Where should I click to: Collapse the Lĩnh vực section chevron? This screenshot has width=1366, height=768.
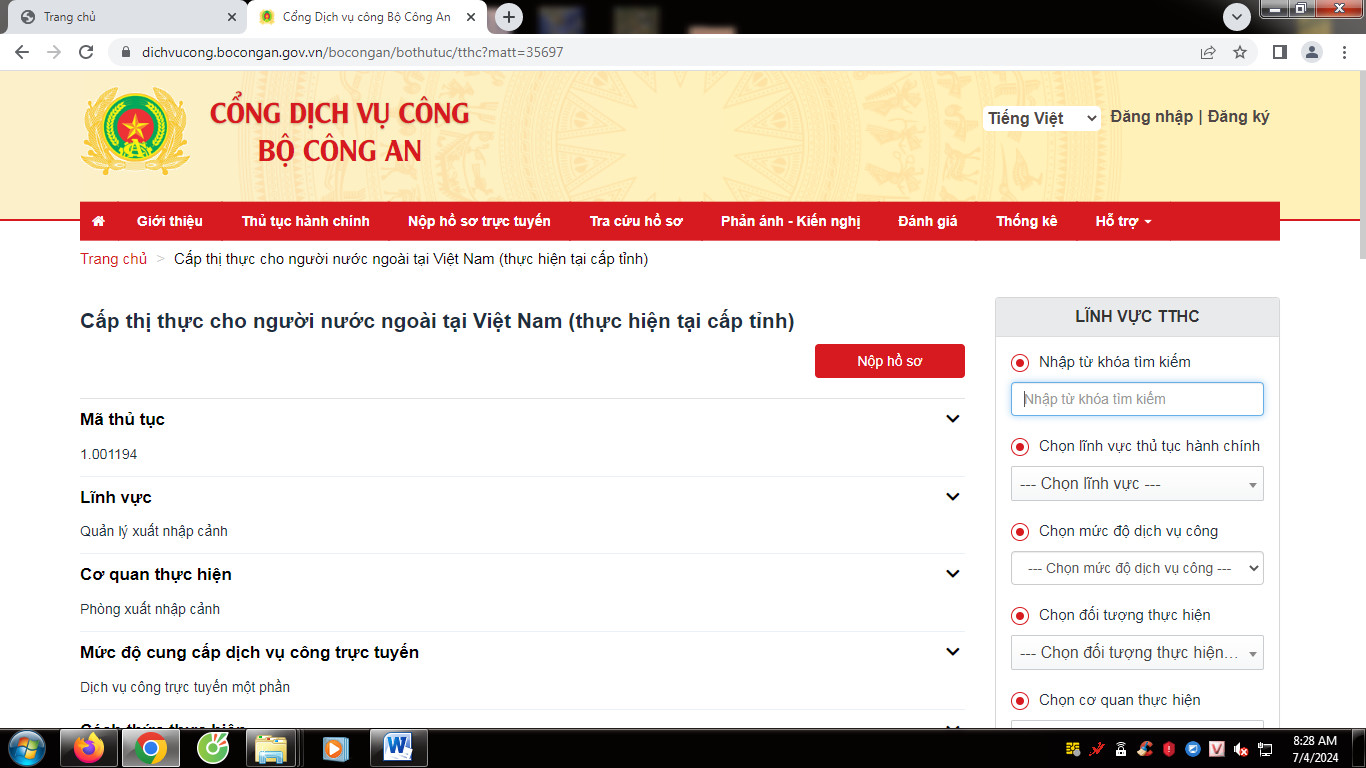[953, 497]
